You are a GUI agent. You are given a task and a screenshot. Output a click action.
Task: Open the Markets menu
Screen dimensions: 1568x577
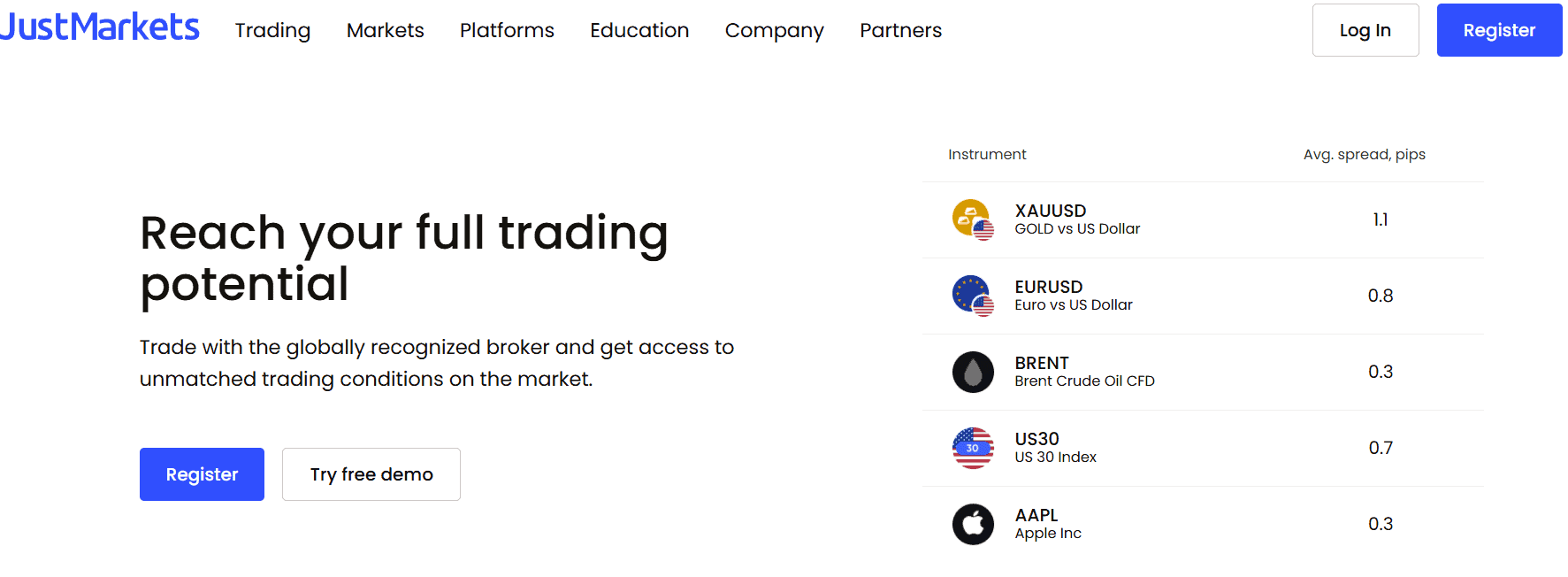(385, 29)
